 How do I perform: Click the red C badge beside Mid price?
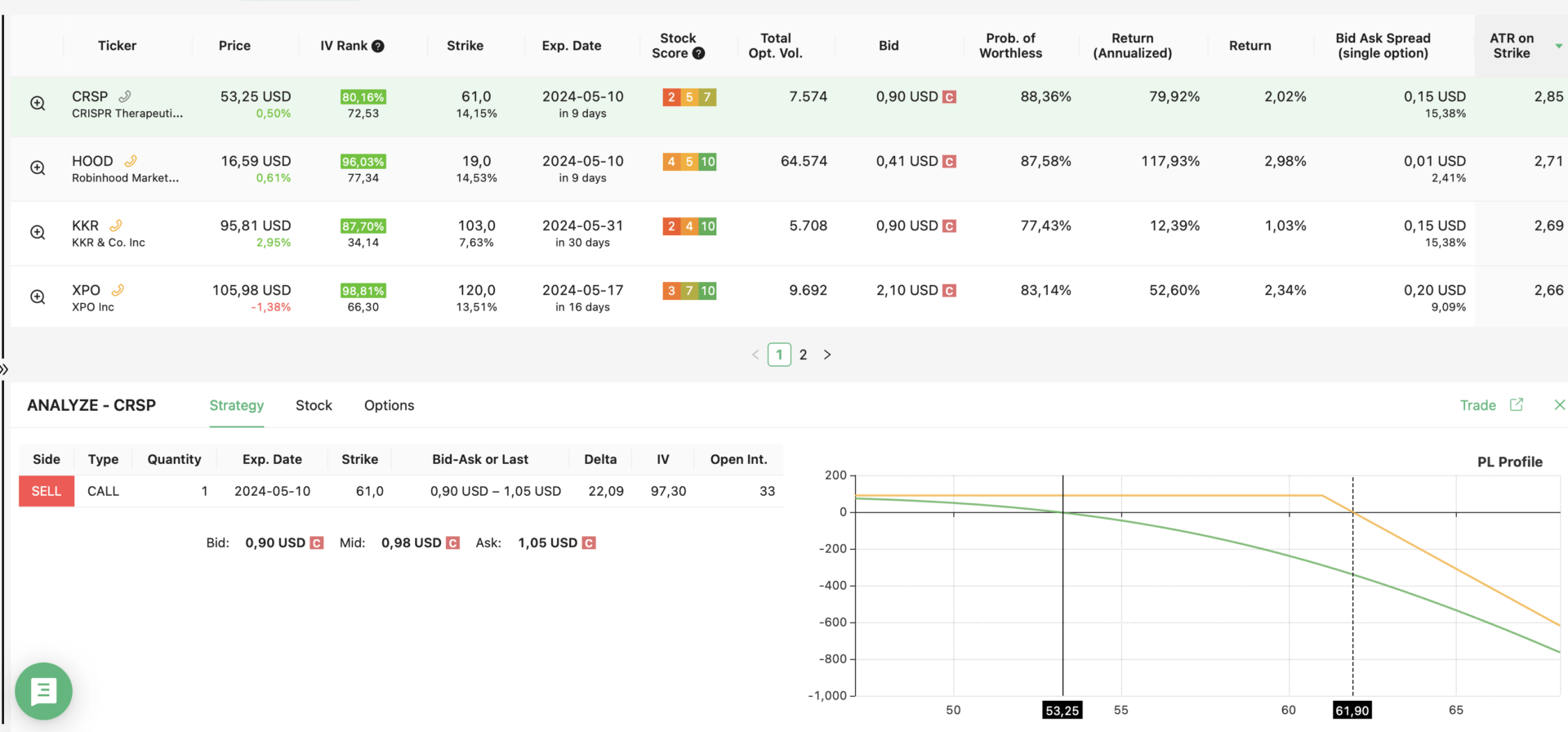[x=453, y=543]
